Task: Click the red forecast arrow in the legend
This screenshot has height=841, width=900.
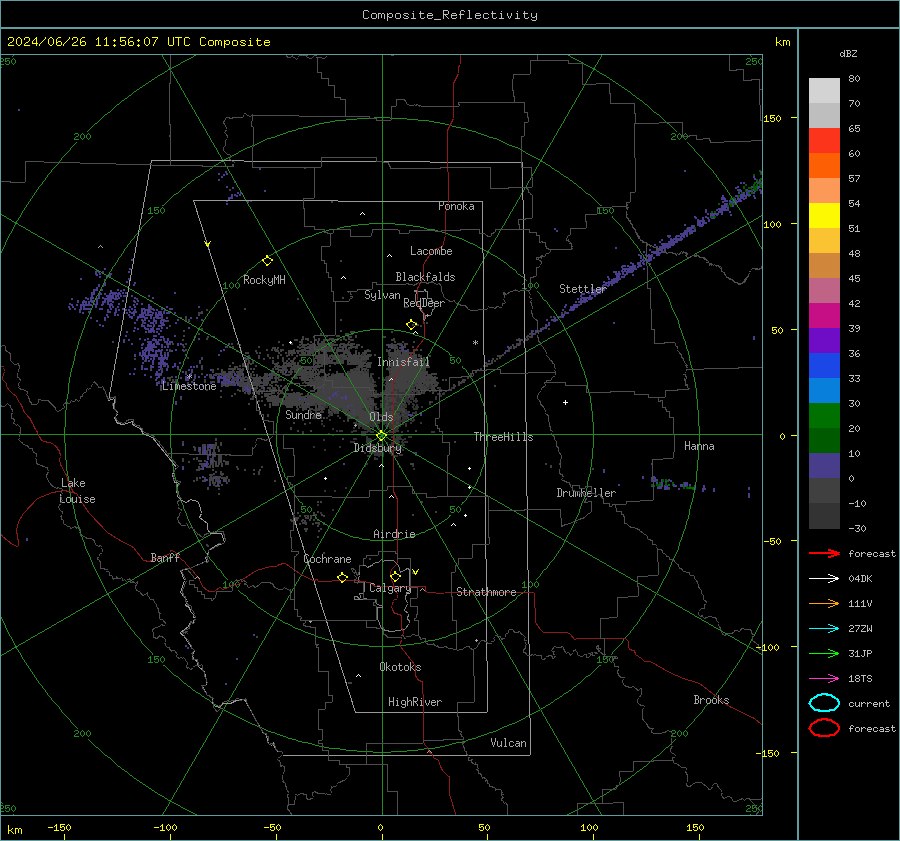Action: pos(824,553)
